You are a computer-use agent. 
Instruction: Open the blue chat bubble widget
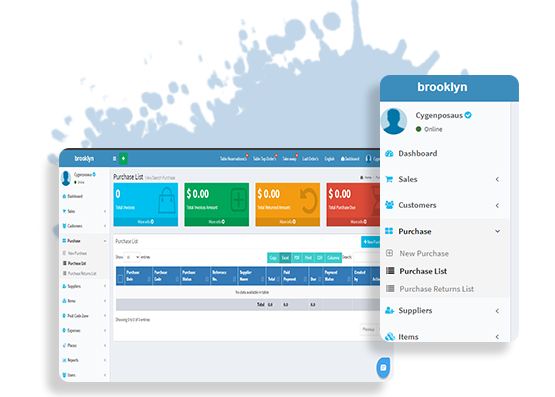pyautogui.click(x=383, y=368)
